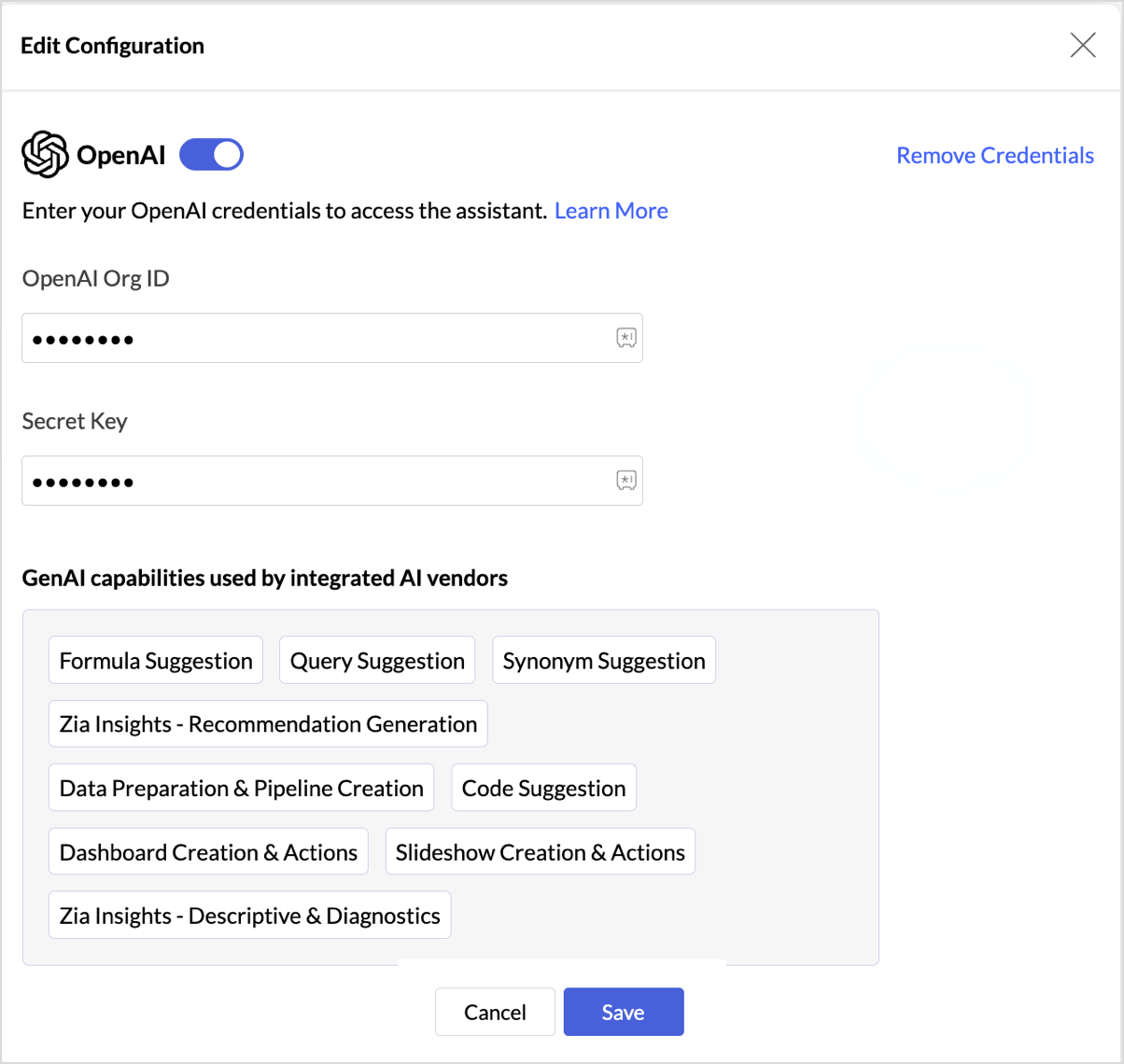Select the Formula Suggestion capability tag
1124x1064 pixels.
pos(156,661)
